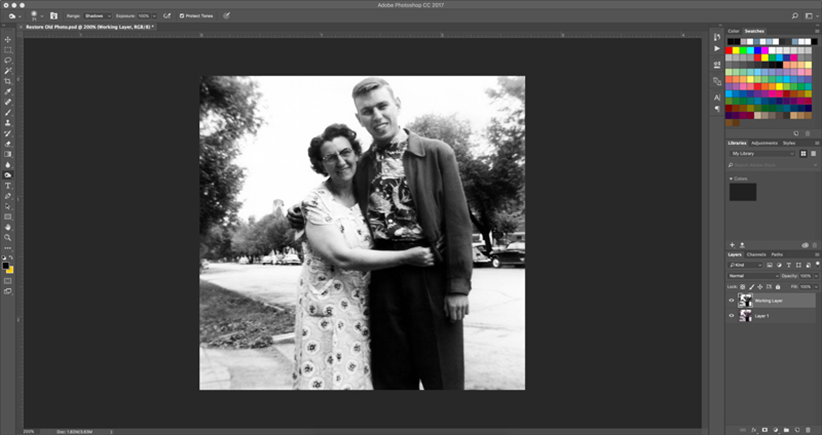This screenshot has width=822, height=435.
Task: Toggle the layer filter switch on
Action: pyautogui.click(x=817, y=264)
